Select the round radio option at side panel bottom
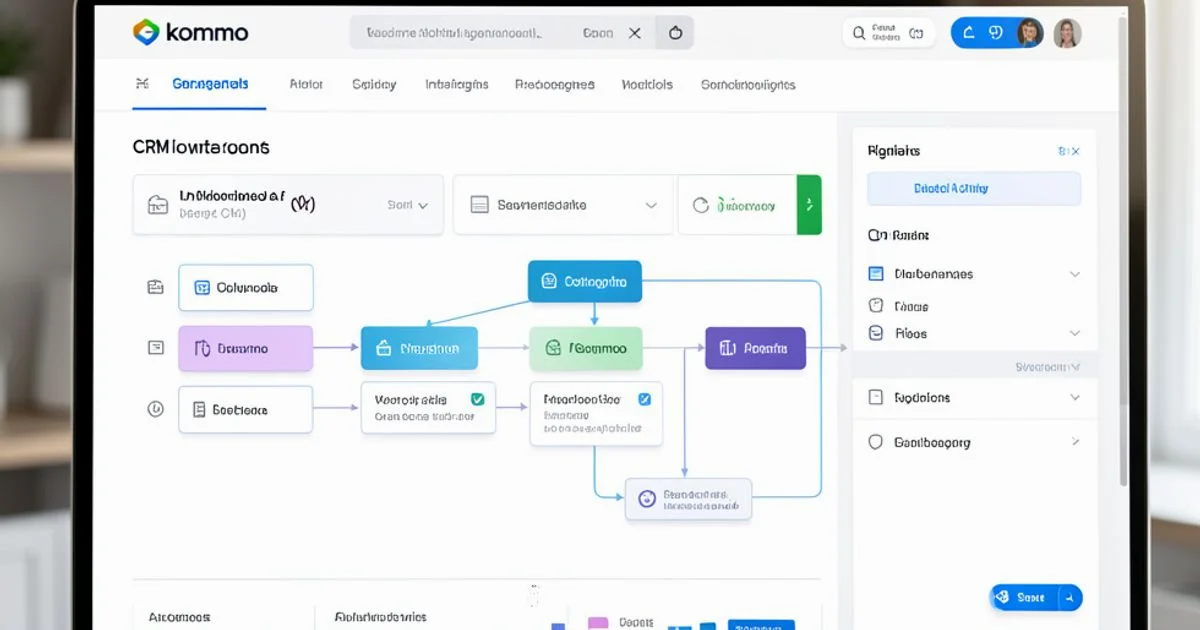 point(876,442)
